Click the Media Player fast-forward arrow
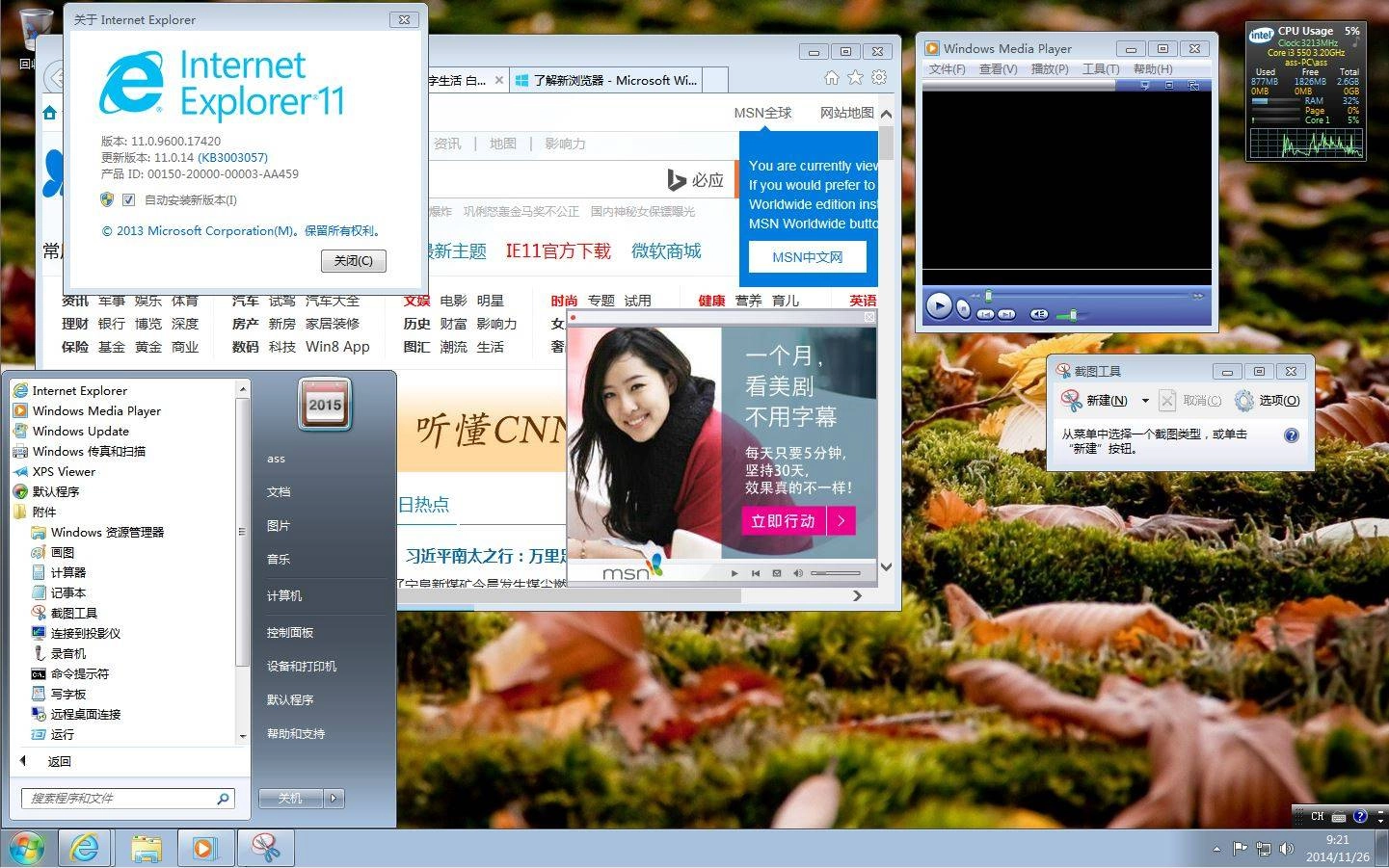Viewport: 1389px width, 868px height. 1198,296
